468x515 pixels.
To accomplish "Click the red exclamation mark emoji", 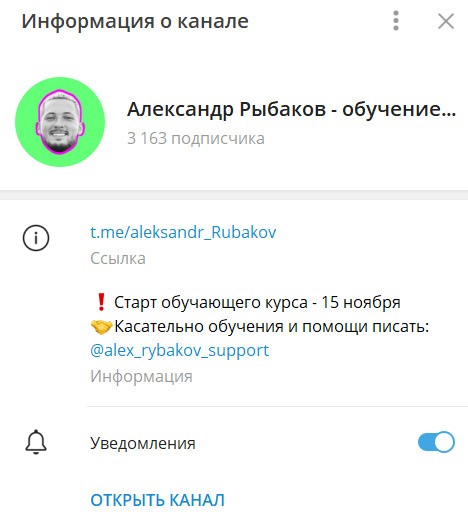I will pos(101,302).
